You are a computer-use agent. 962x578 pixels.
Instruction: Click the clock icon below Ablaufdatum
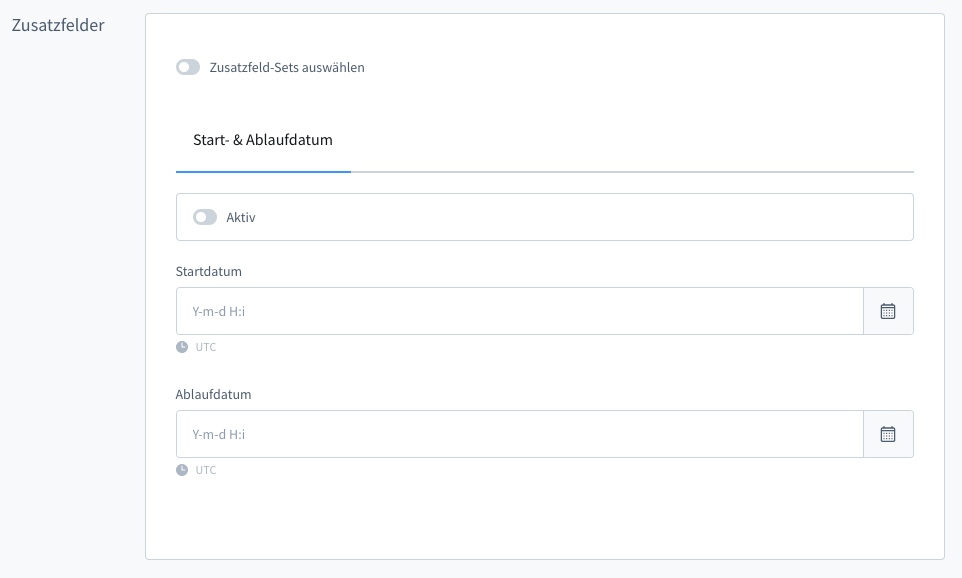(182, 470)
